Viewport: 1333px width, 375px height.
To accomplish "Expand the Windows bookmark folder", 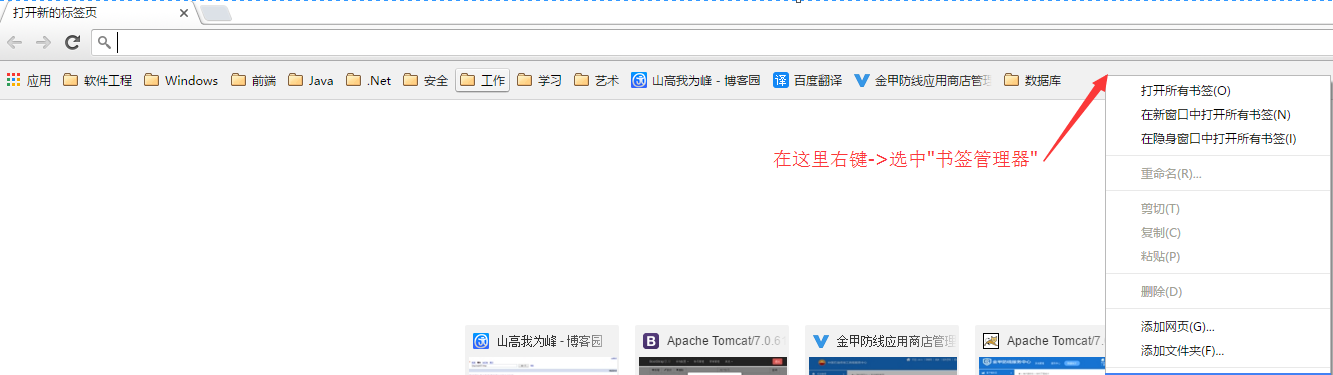I will coord(181,81).
